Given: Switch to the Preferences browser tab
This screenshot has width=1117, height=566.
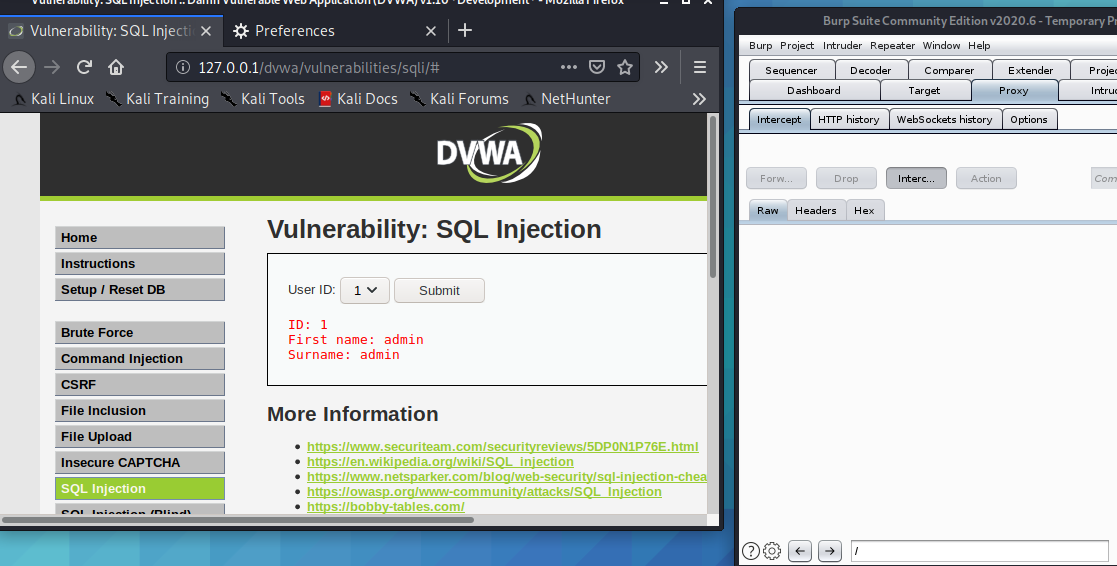Looking at the screenshot, I should tap(335, 31).
